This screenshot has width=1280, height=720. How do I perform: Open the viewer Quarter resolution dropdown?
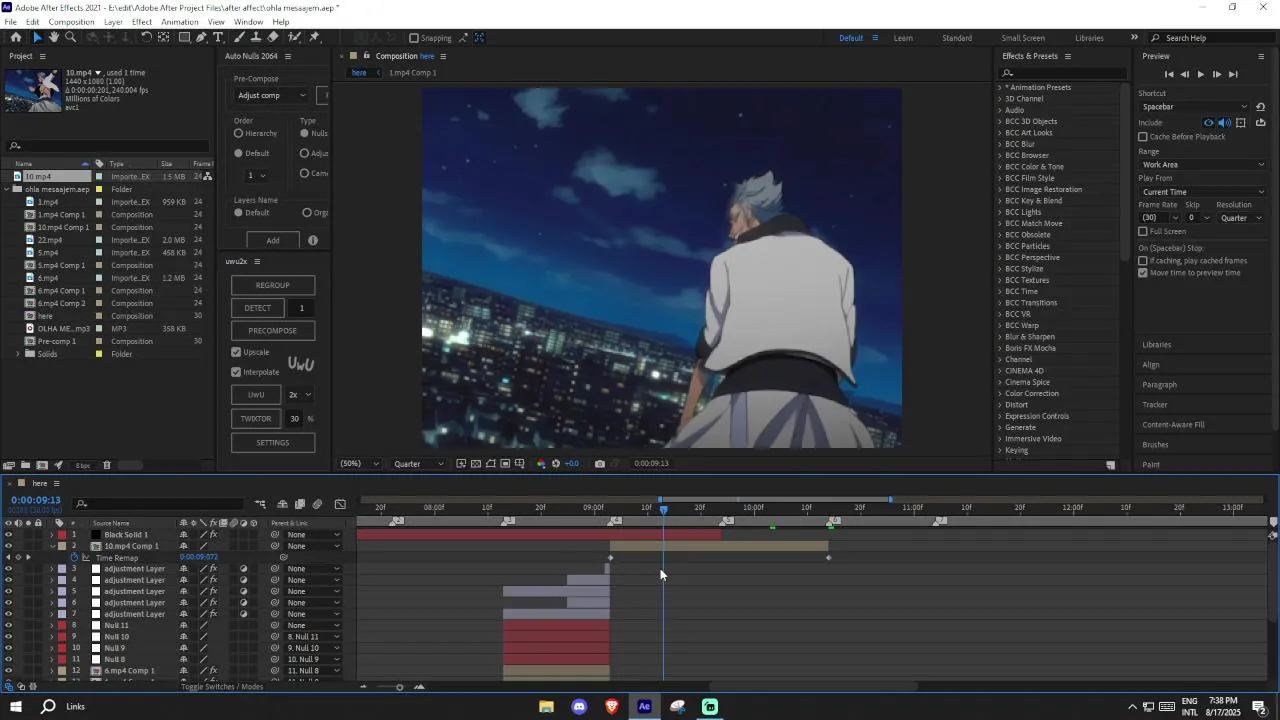419,464
